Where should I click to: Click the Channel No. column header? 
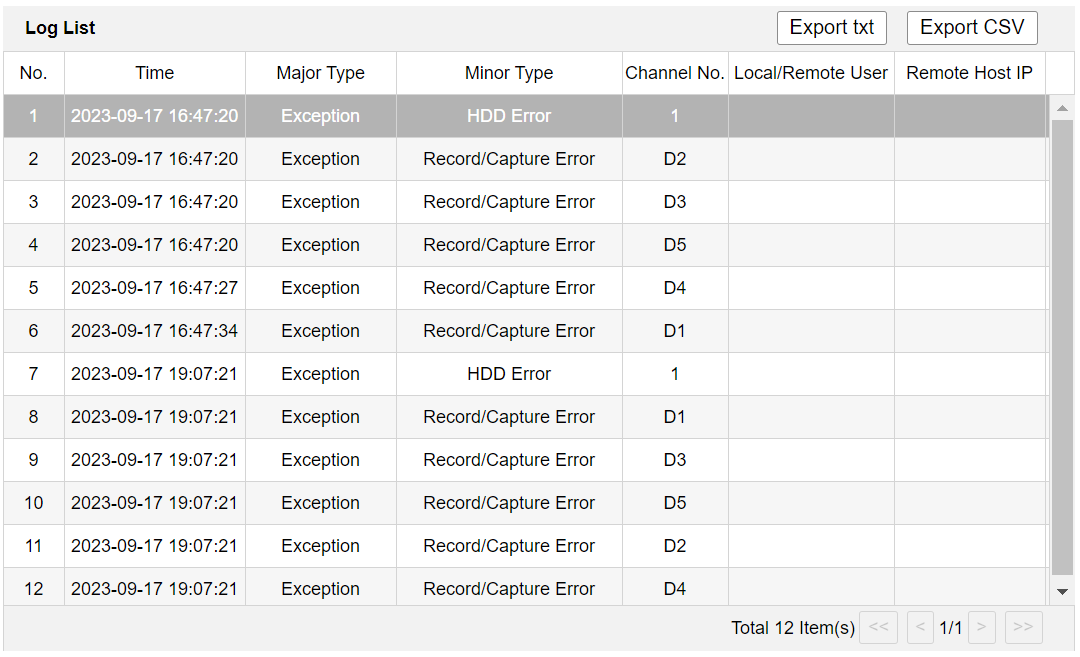pos(675,73)
